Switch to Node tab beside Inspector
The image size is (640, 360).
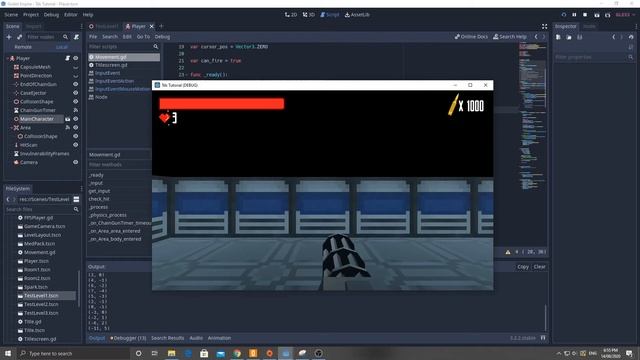point(589,27)
